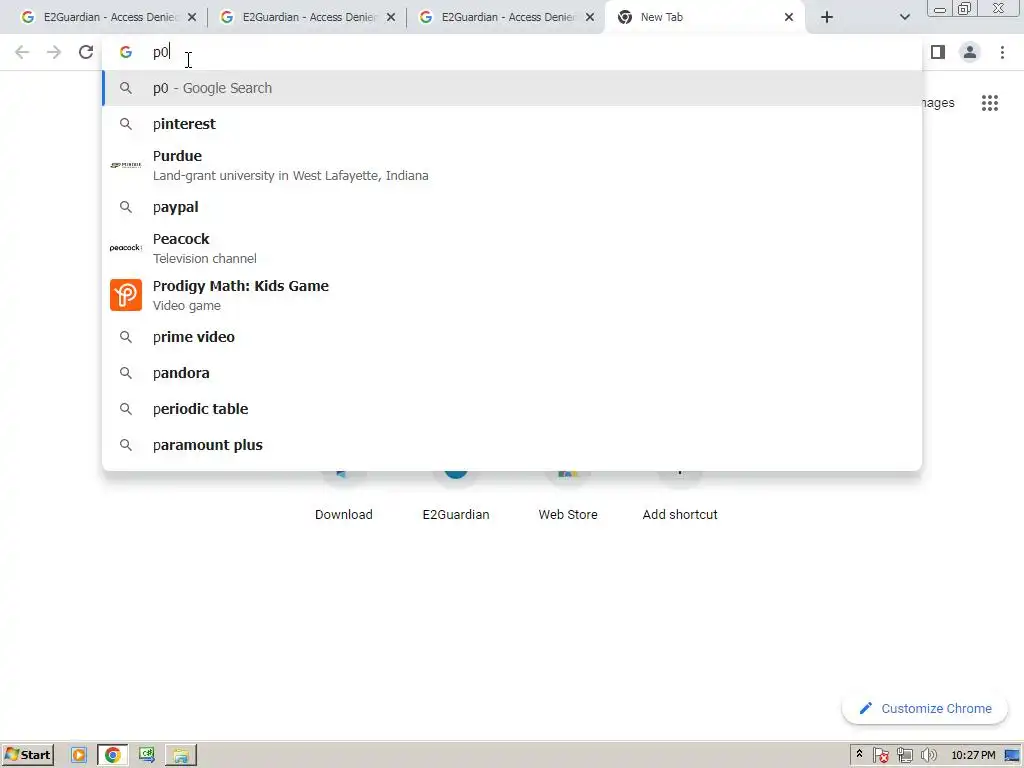This screenshot has width=1024, height=768.
Task: Open the profile avatar icon
Action: click(970, 52)
